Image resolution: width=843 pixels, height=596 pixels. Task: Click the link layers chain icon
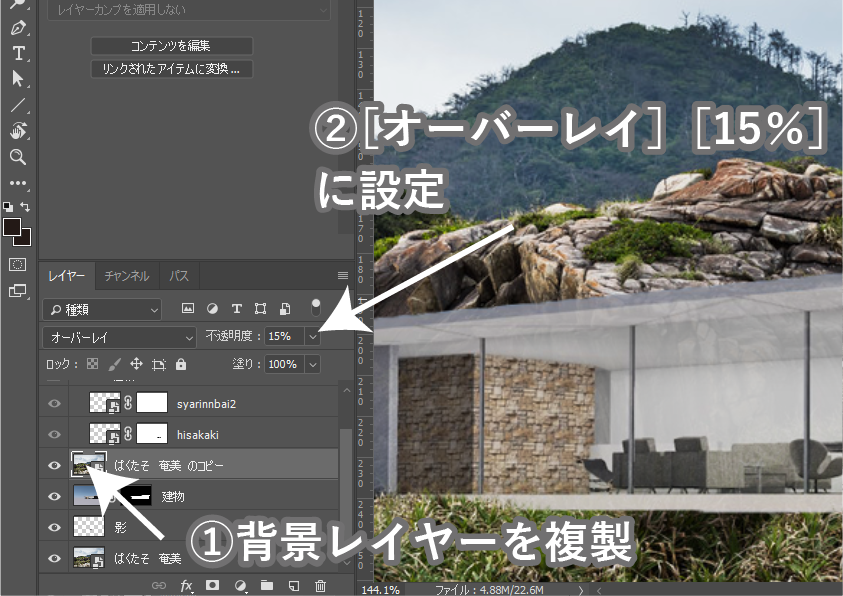coord(159,585)
